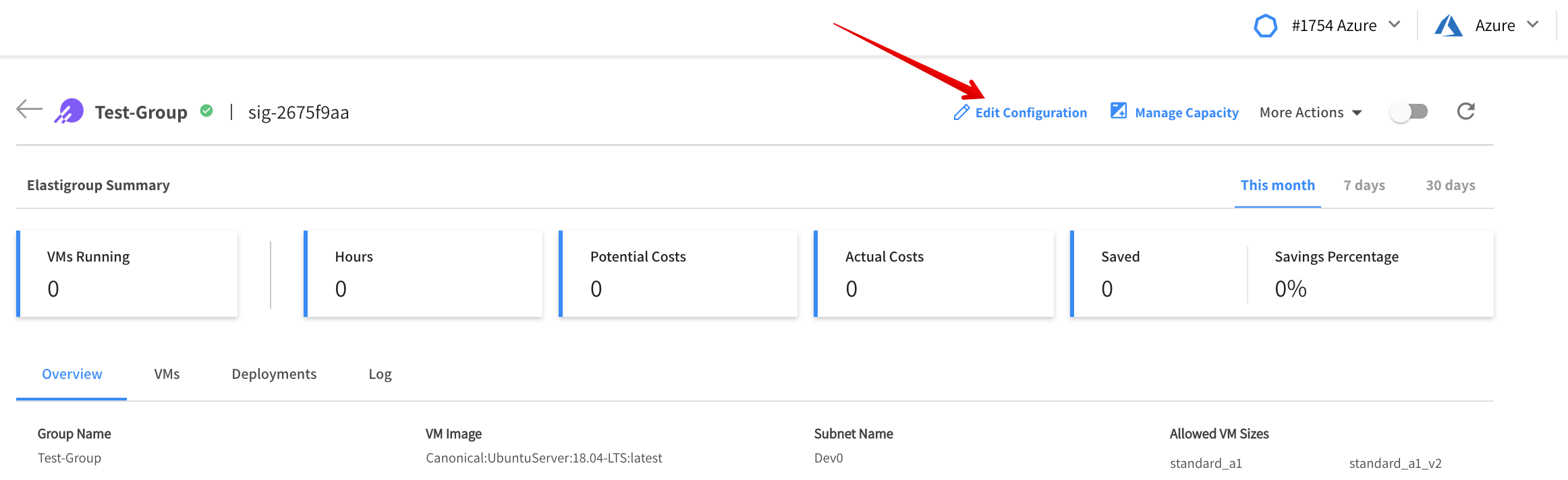Click the Edit Configuration pencil icon

961,113
